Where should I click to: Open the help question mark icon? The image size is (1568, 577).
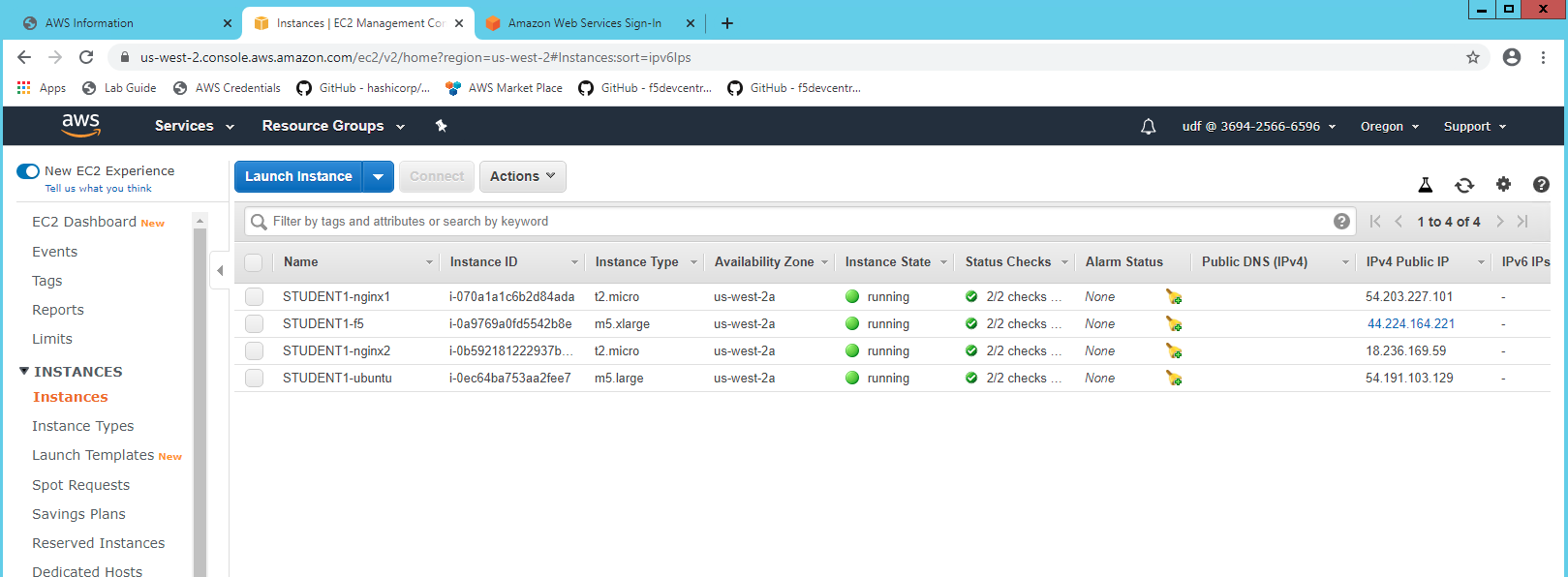click(1541, 184)
